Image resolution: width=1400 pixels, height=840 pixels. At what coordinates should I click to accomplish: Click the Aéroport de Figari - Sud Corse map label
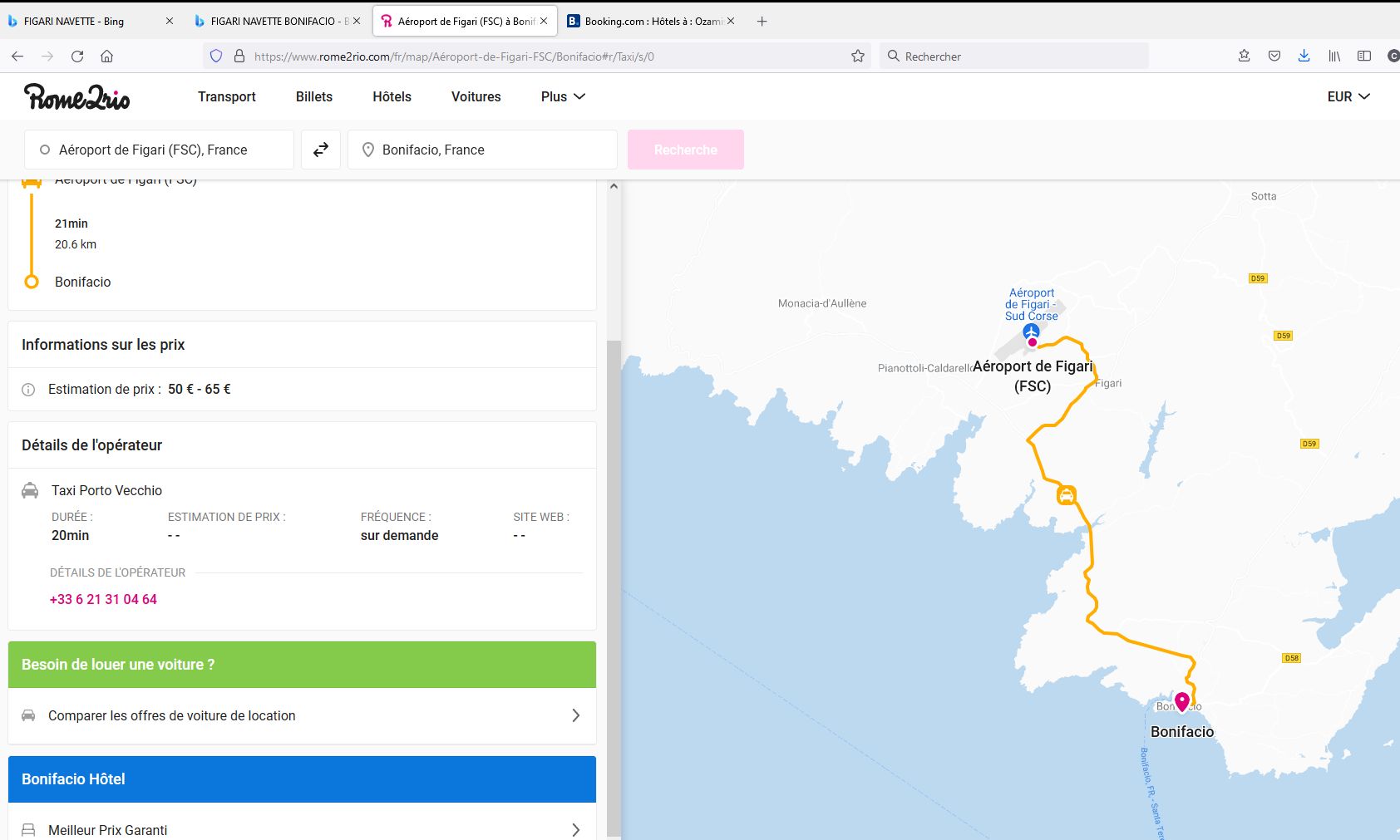(x=1032, y=304)
